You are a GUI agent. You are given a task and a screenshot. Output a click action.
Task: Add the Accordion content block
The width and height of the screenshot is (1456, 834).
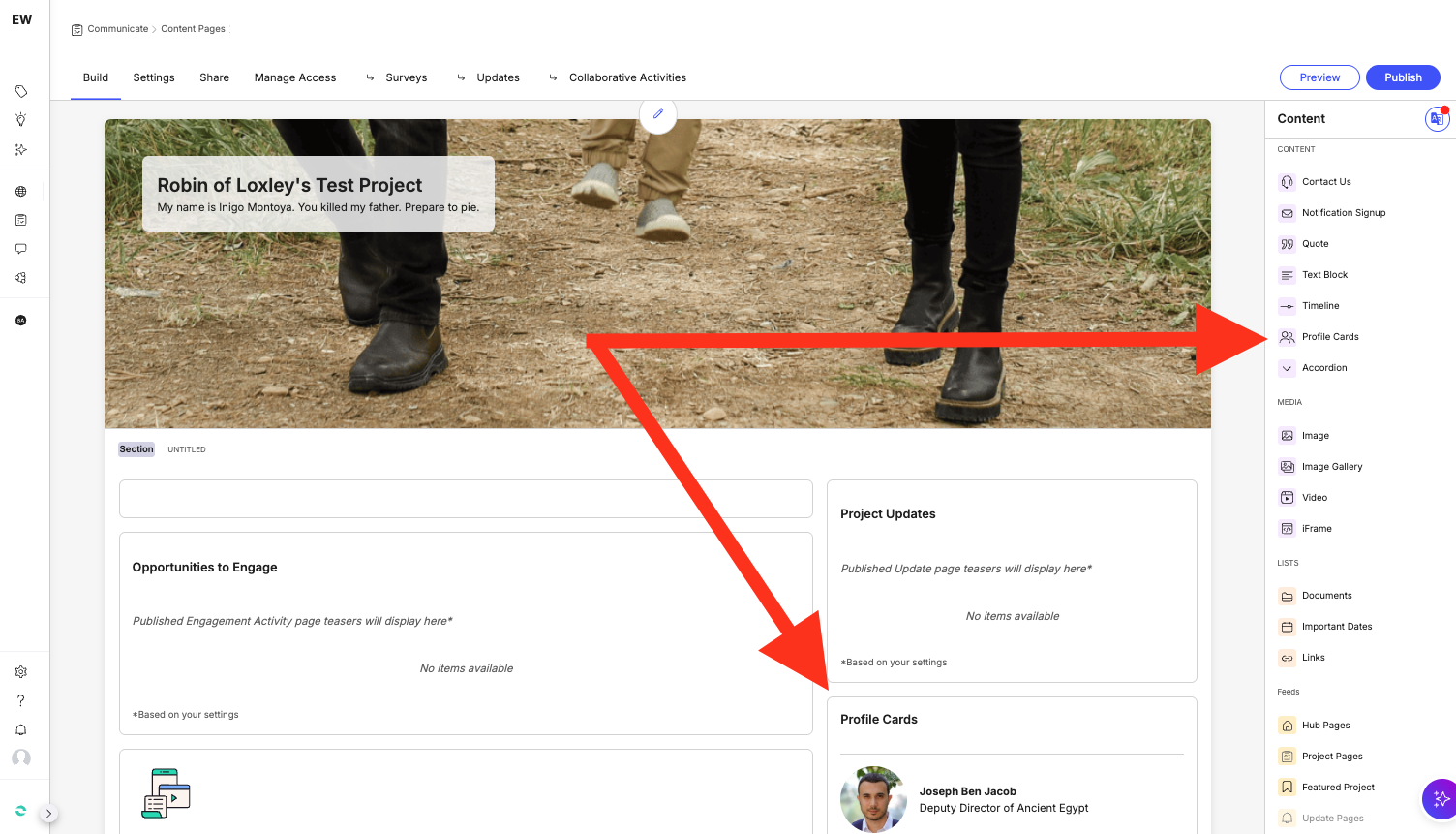[1323, 368]
